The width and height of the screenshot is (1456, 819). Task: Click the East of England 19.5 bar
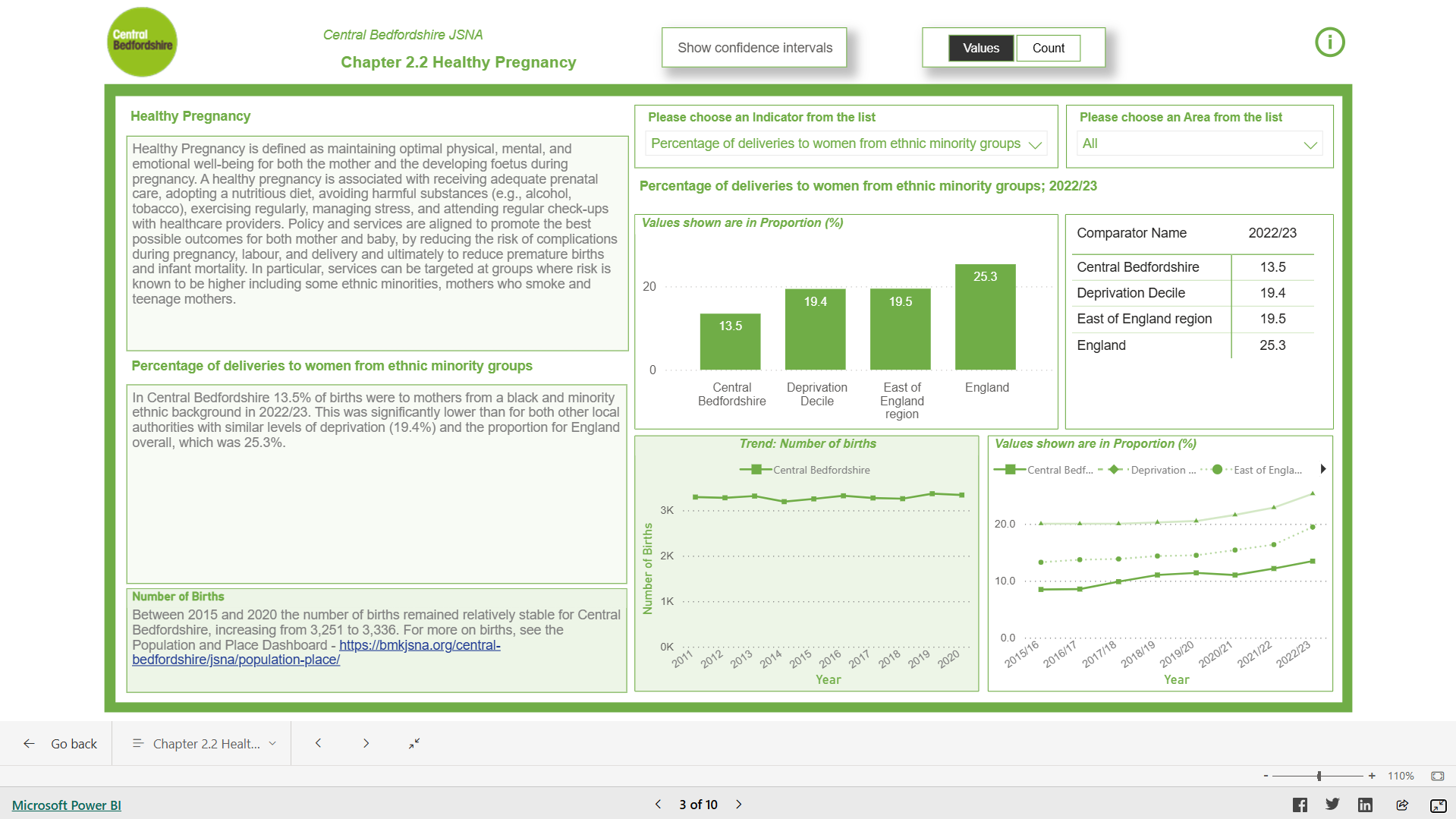[900, 329]
